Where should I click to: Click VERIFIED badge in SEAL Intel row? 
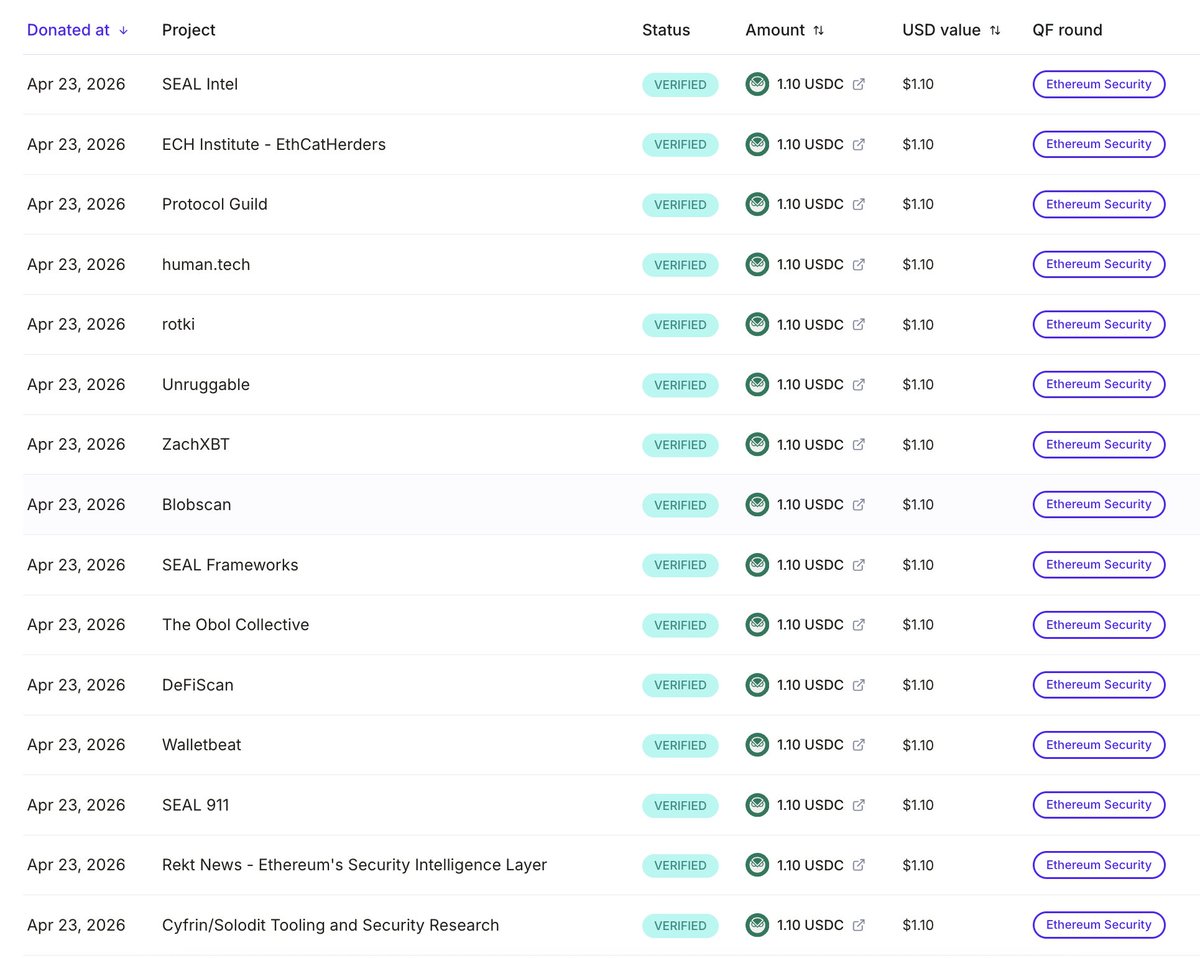pyautogui.click(x=680, y=84)
